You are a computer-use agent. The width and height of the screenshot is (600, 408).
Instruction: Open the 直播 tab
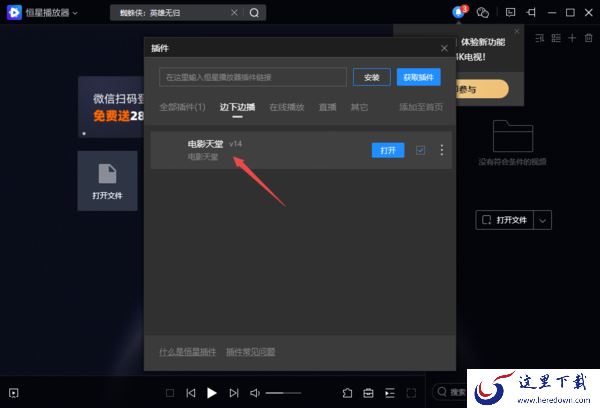pyautogui.click(x=328, y=107)
